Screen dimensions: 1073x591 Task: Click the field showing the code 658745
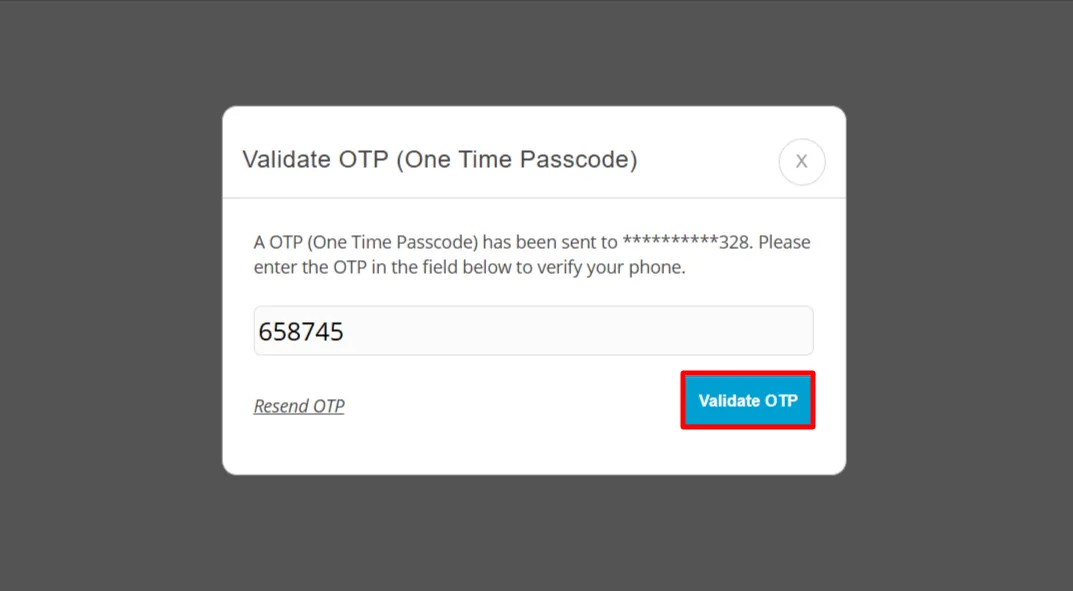(x=533, y=330)
